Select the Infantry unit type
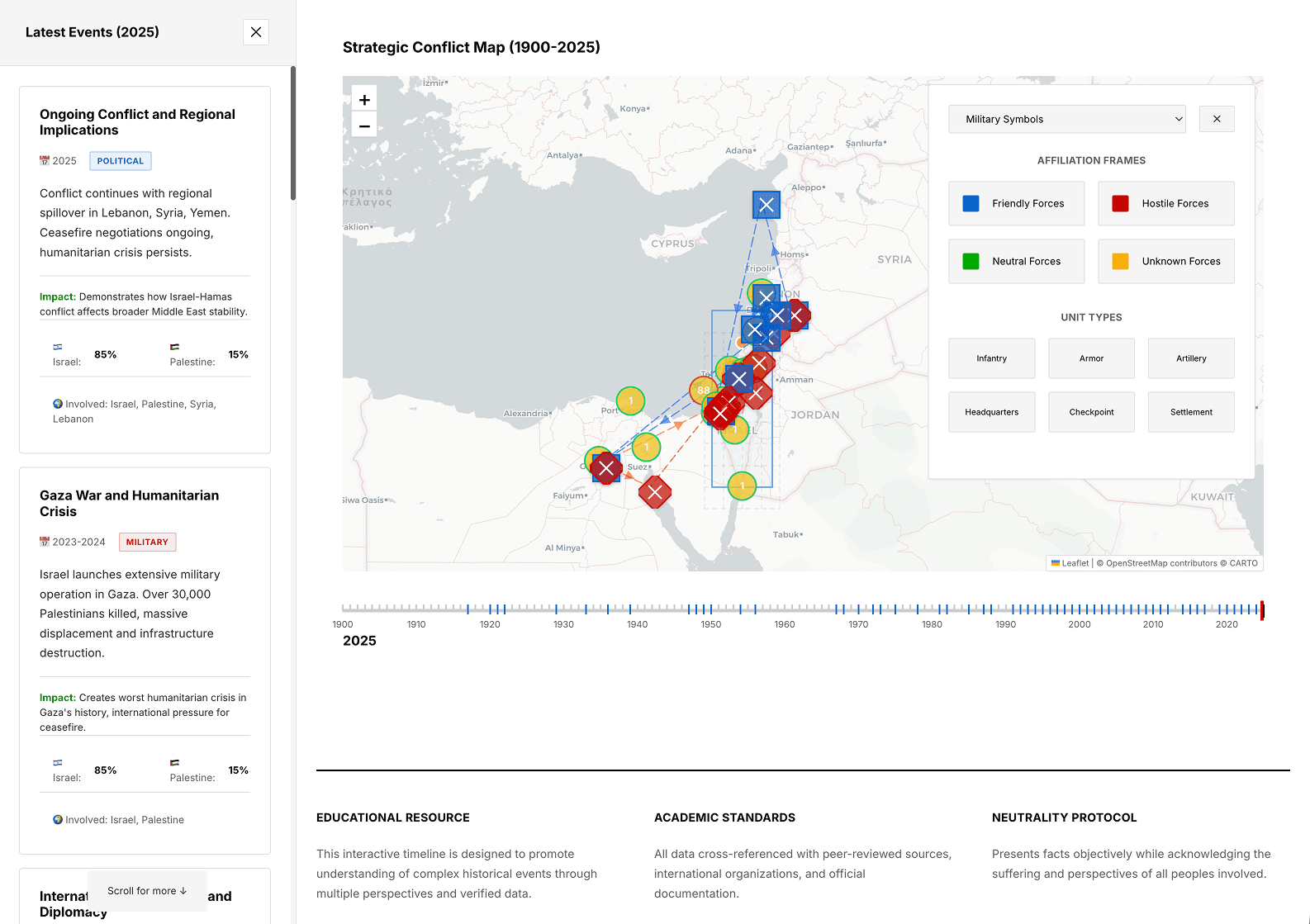1310x924 pixels. (x=991, y=358)
